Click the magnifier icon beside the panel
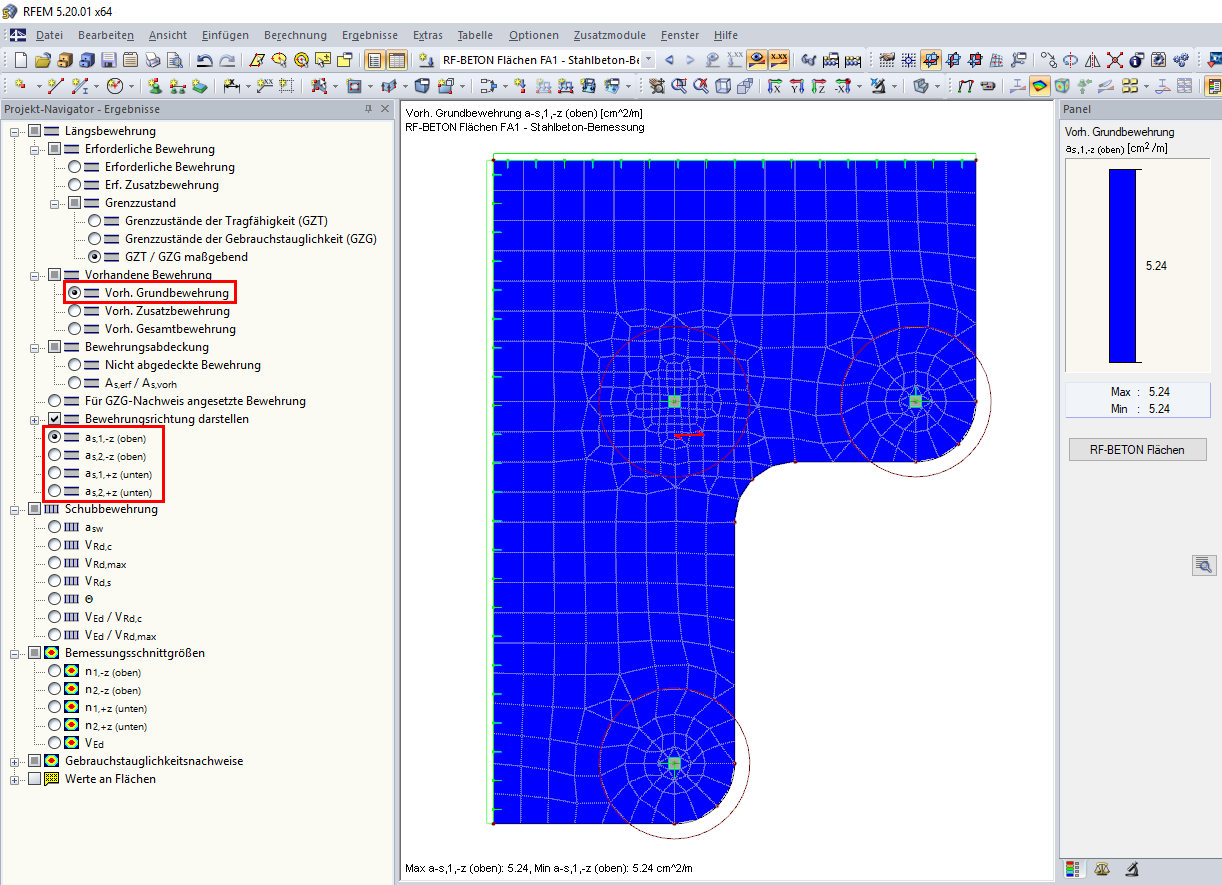The image size is (1222, 885). pyautogui.click(x=1204, y=565)
